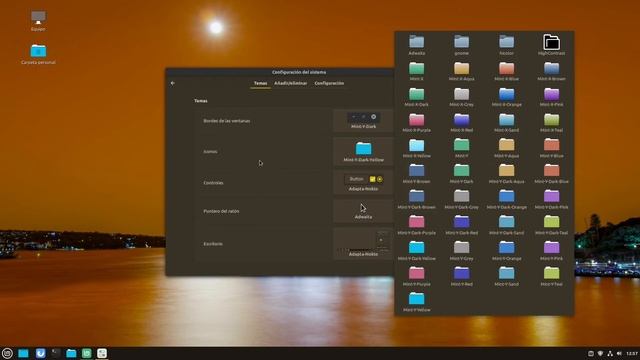Open the Añadir/eliminar tab
This screenshot has height=360, width=640.
click(x=290, y=83)
